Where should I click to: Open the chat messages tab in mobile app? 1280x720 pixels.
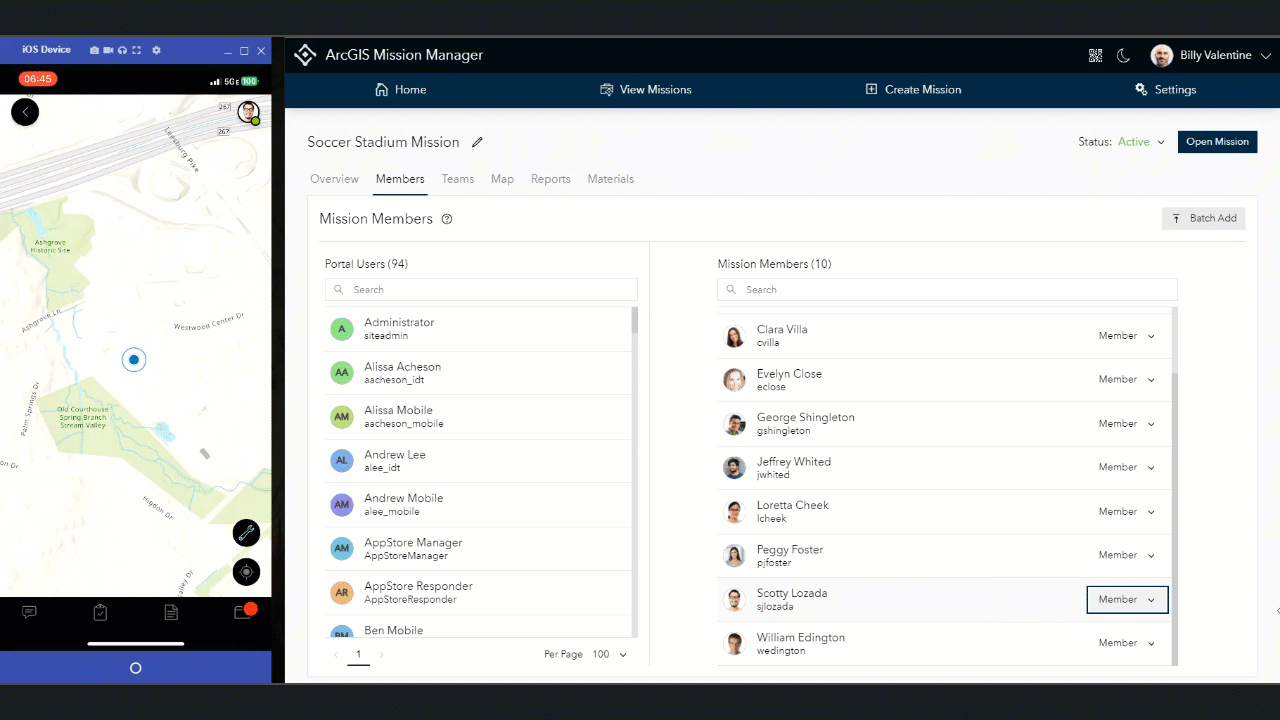click(30, 612)
